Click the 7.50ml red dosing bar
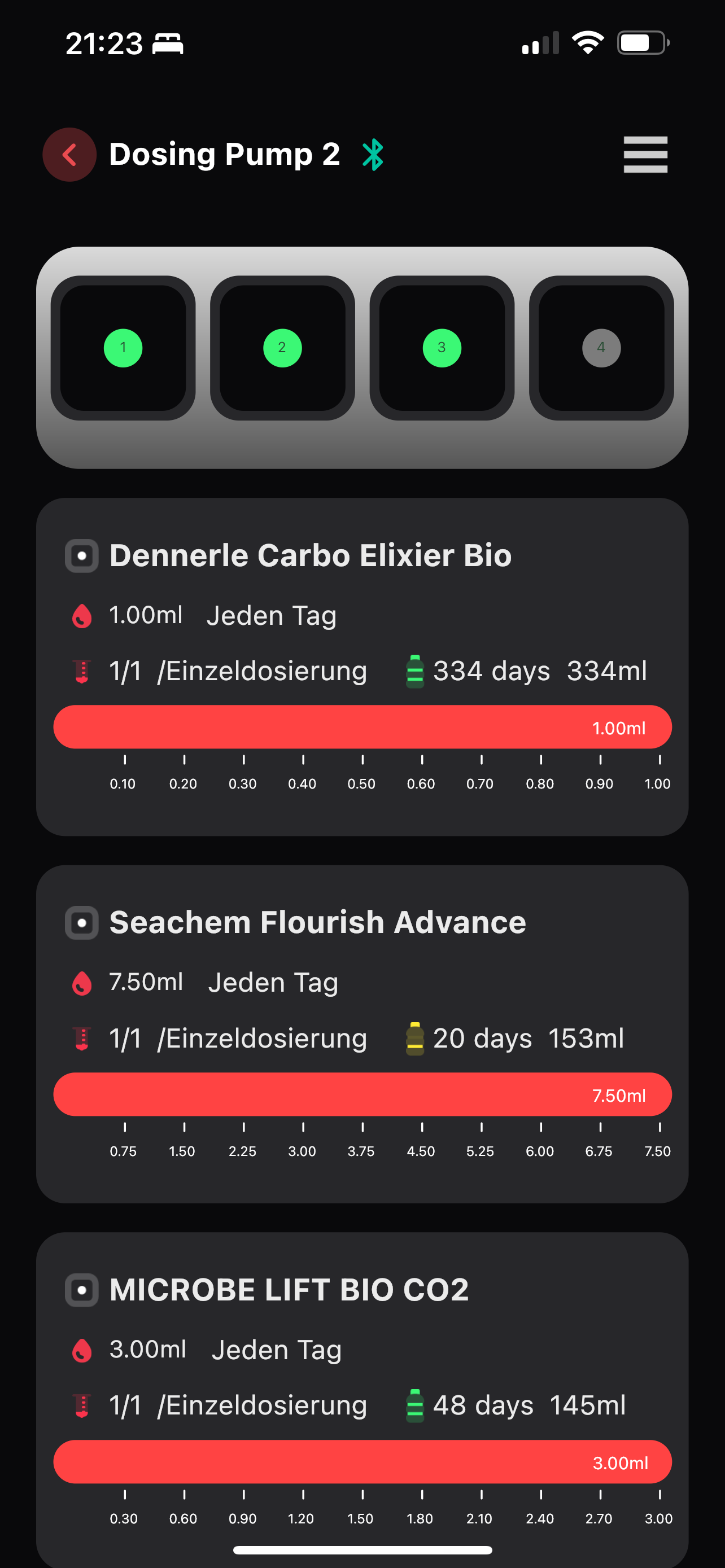725x1568 pixels. pyautogui.click(x=362, y=1094)
